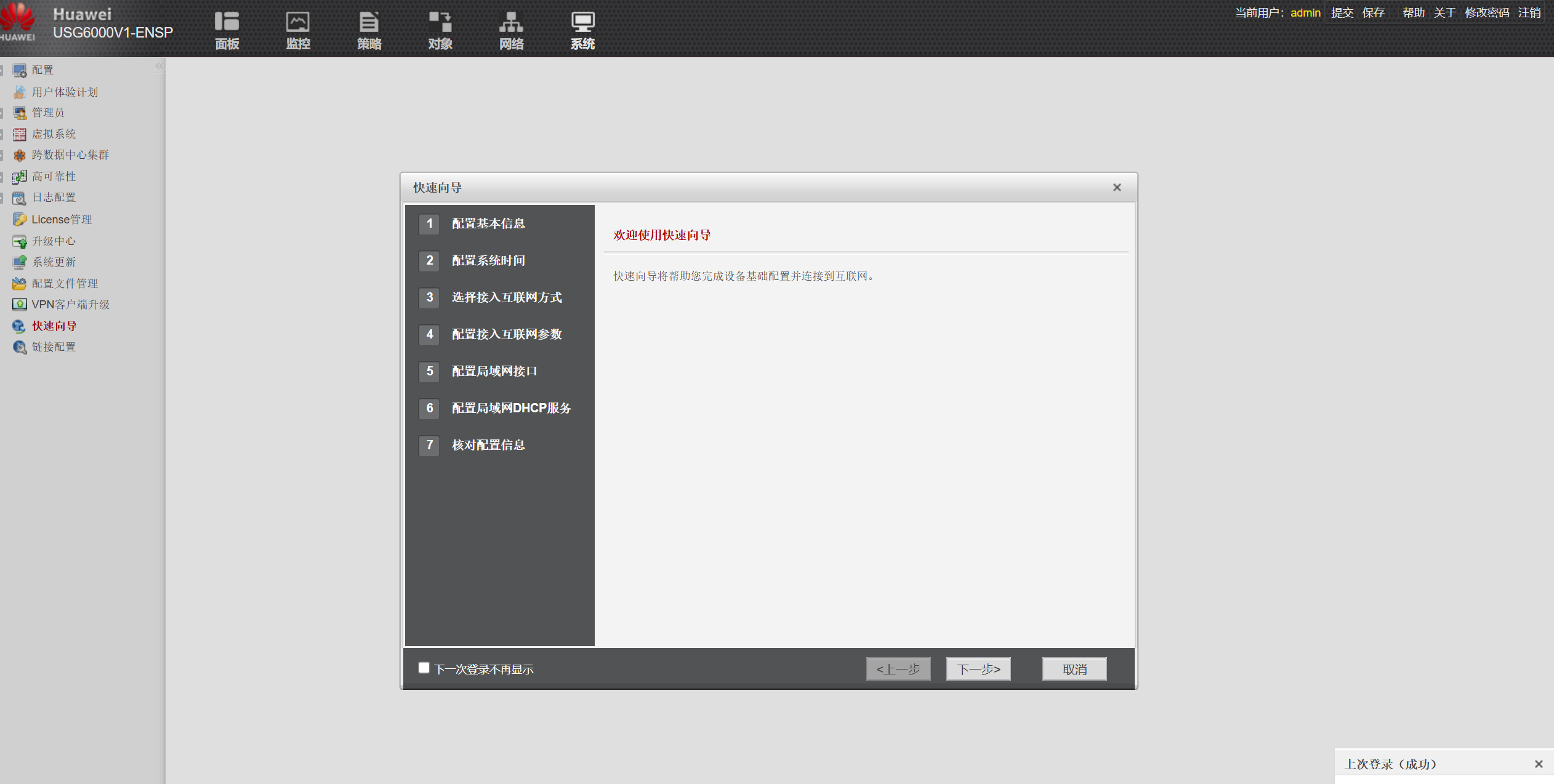Click the 配置文件管理 folder icon

coord(20,284)
